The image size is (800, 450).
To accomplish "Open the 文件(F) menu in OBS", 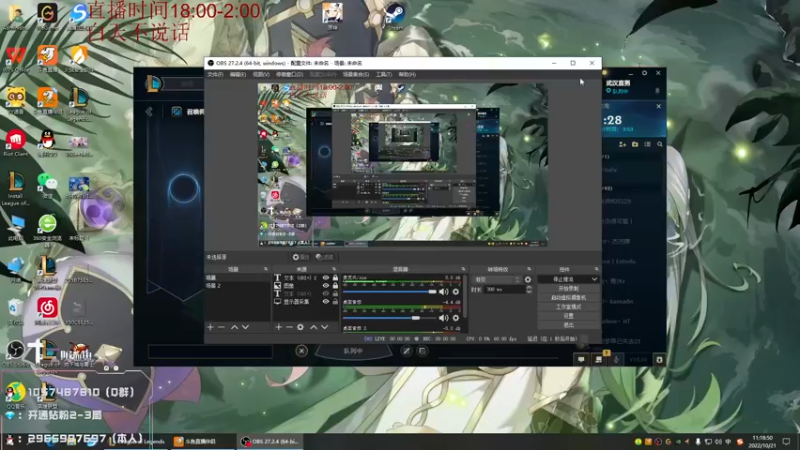I will 215,74.
